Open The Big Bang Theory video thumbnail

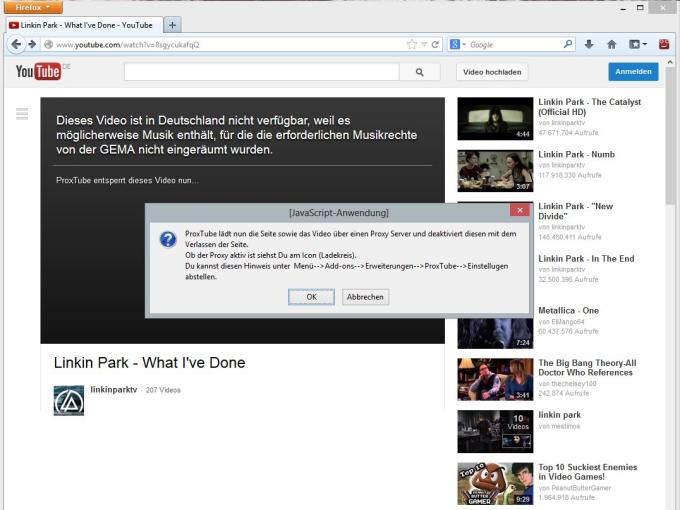(x=495, y=379)
